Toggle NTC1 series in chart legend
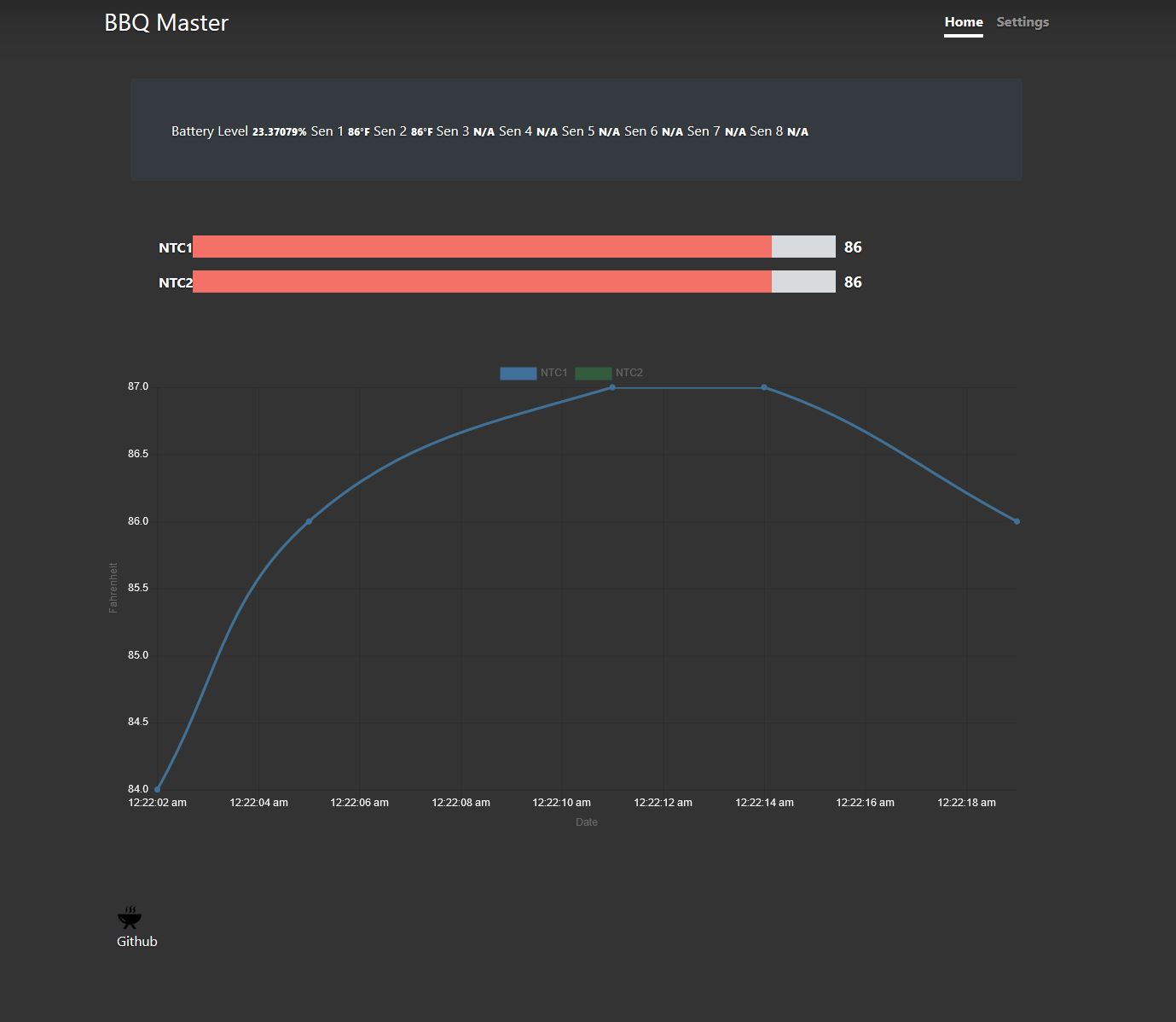Viewport: 1176px width, 1022px height. 534,373
